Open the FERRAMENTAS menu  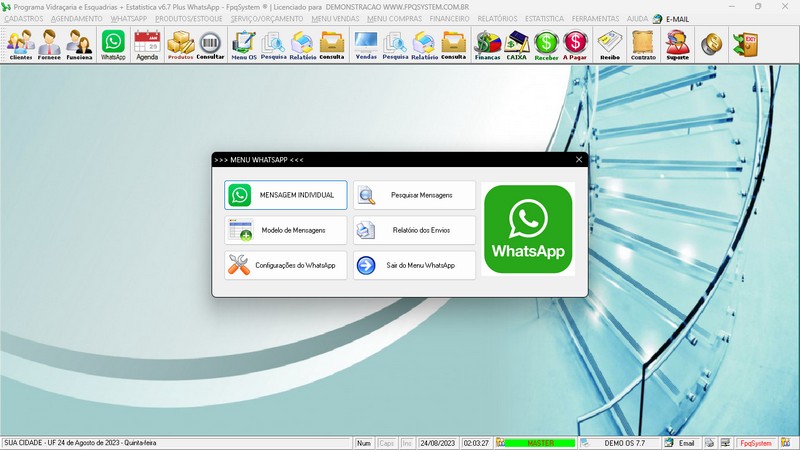point(595,19)
